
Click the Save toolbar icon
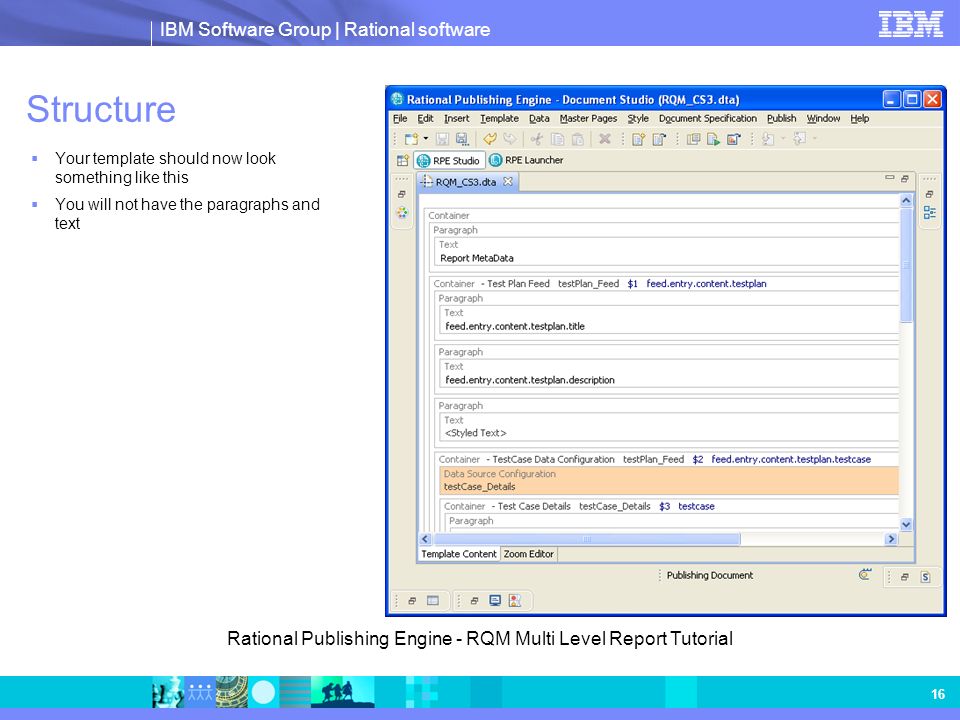point(443,140)
